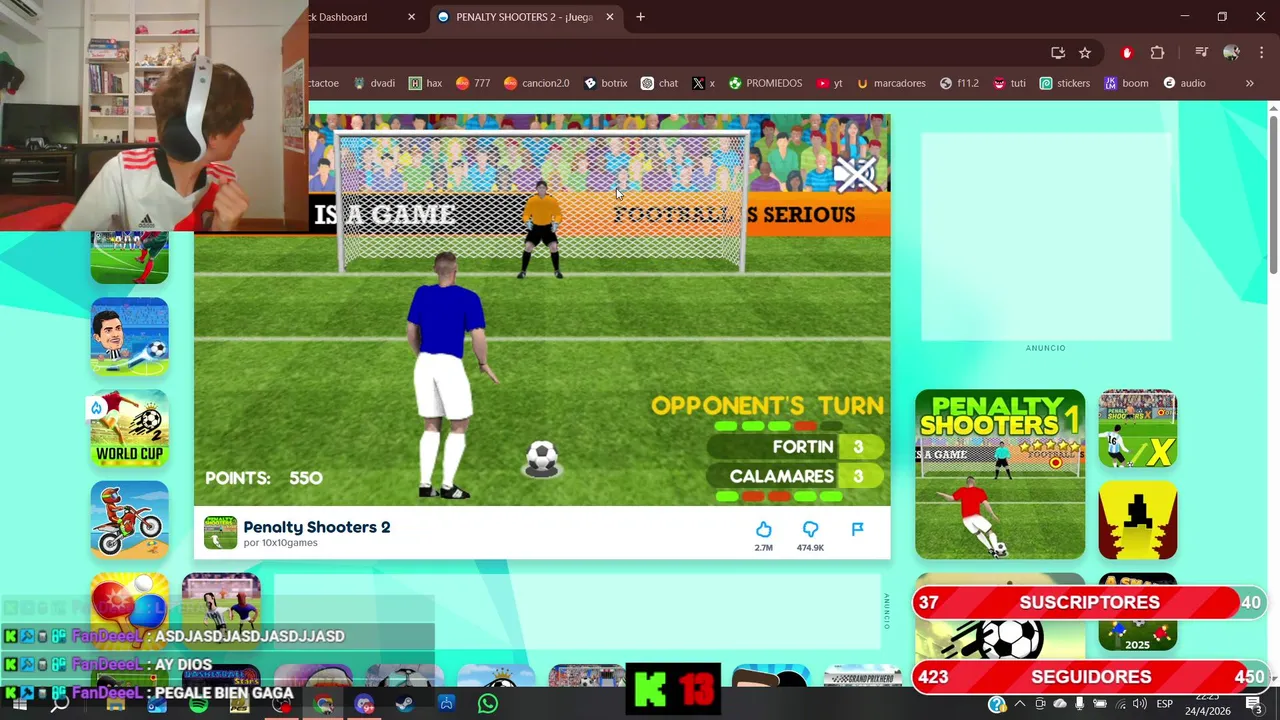Report the game with the flag icon

[x=857, y=529]
